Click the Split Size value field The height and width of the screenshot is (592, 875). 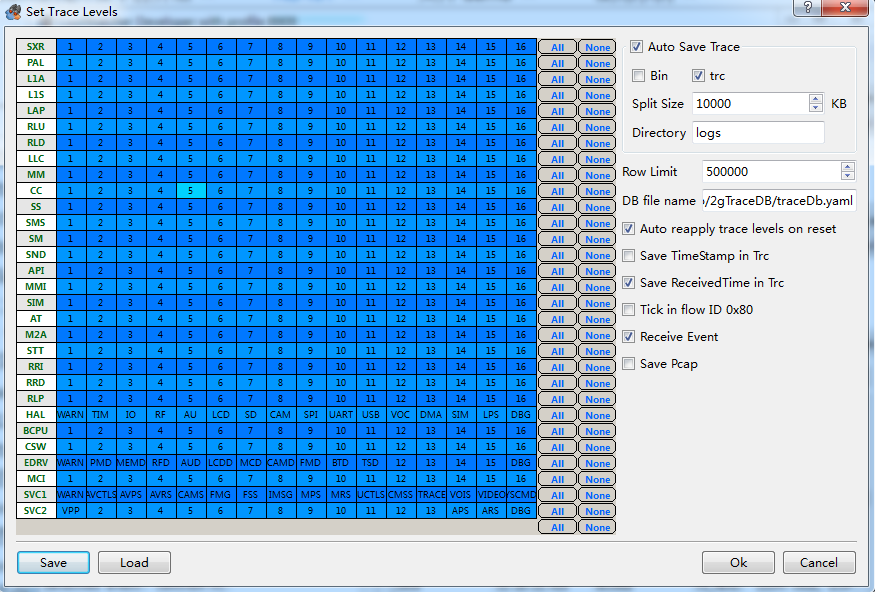tap(751, 103)
